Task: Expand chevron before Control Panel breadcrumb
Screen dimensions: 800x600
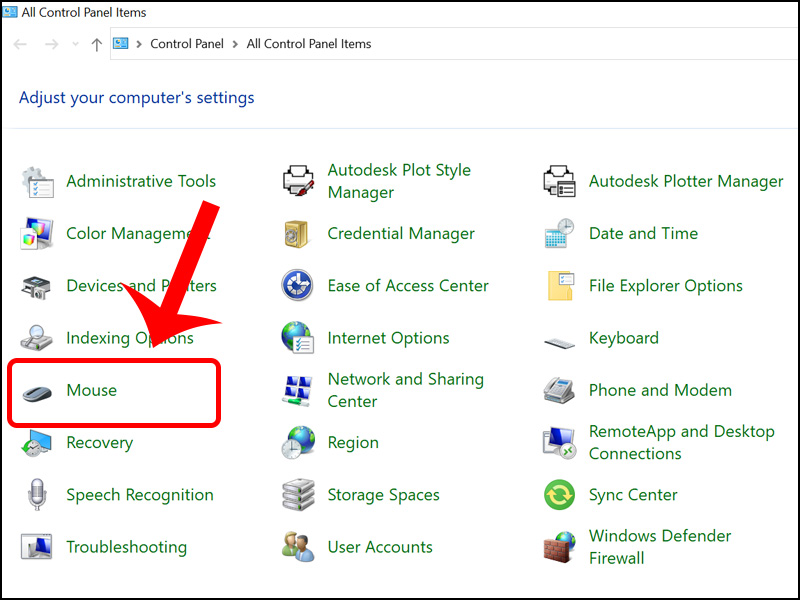Action: pos(139,44)
